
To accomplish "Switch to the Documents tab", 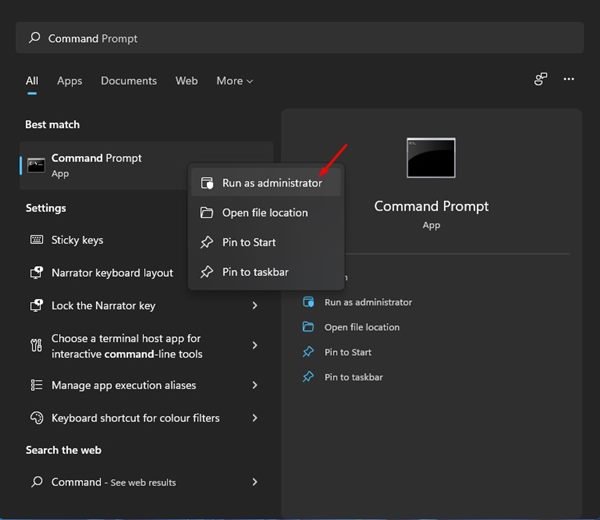I will click(x=129, y=81).
